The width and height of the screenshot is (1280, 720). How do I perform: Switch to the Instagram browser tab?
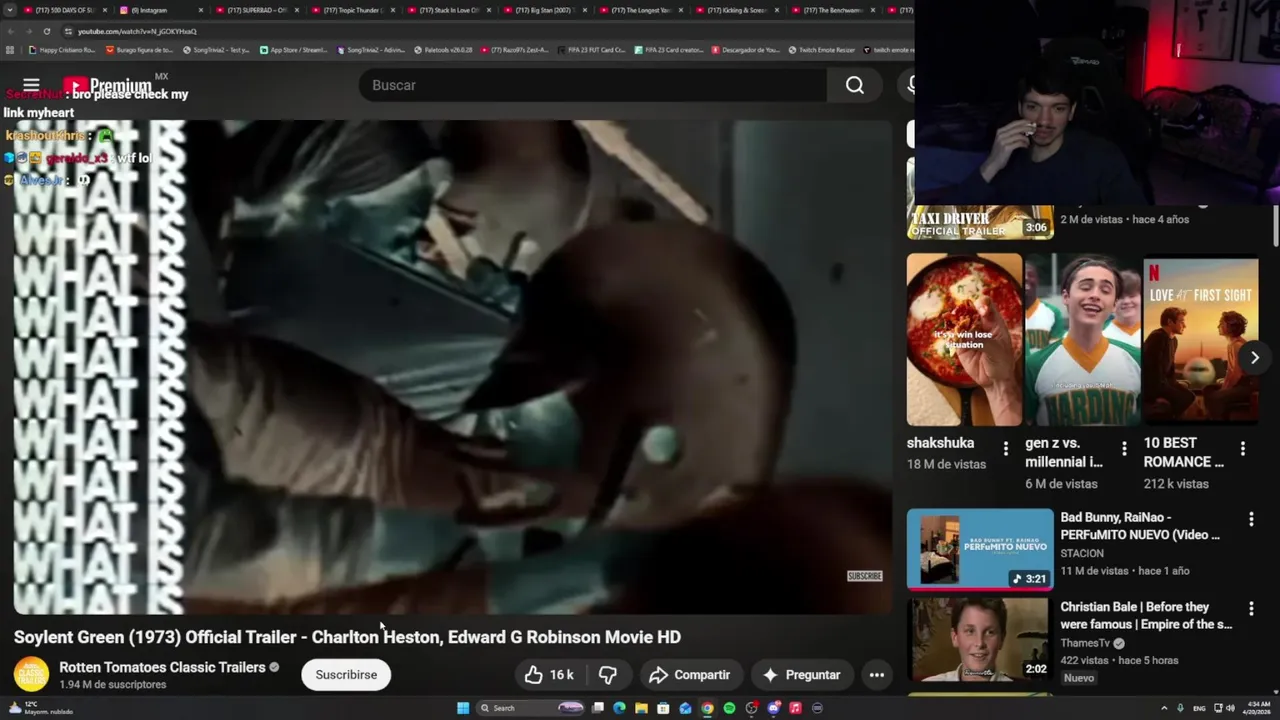click(158, 10)
